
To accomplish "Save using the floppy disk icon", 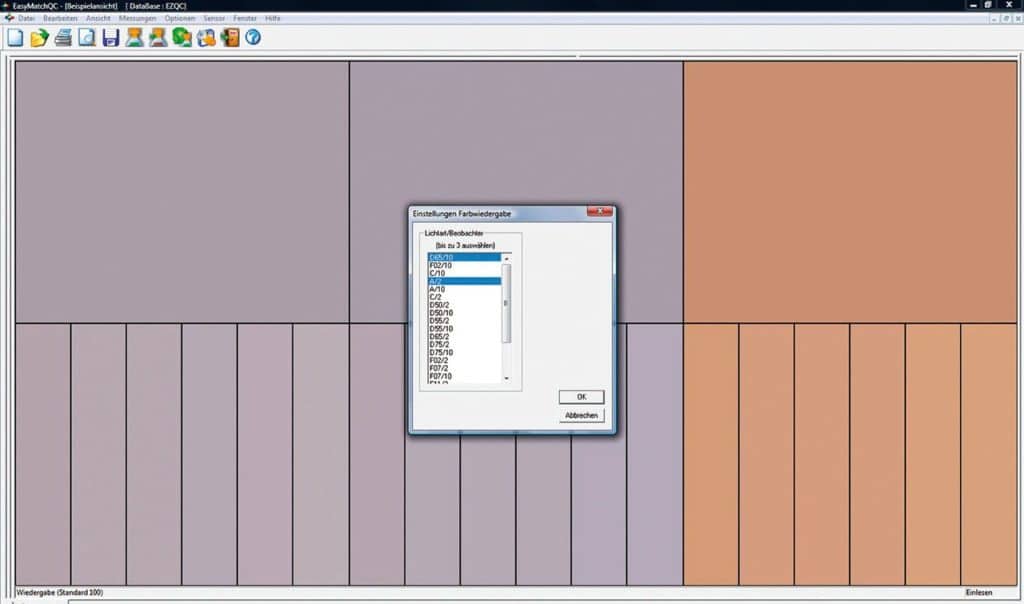I will (x=110, y=38).
